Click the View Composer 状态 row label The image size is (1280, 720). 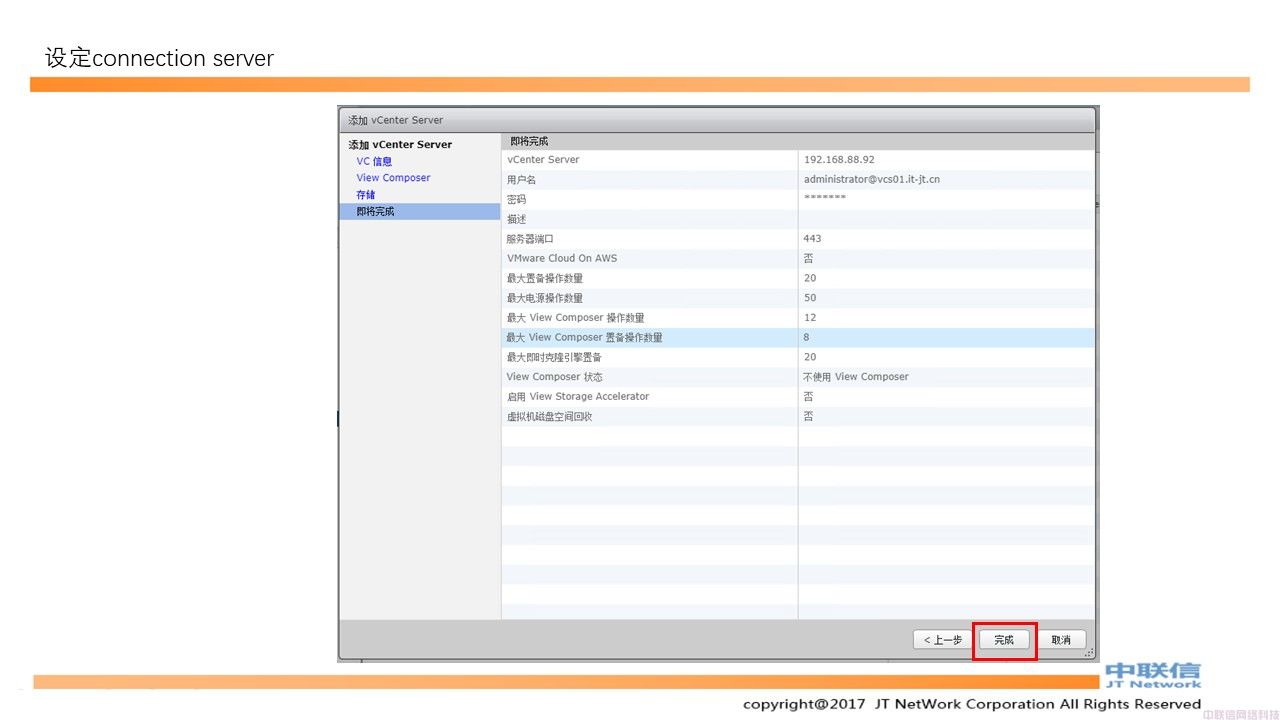pyautogui.click(x=554, y=377)
